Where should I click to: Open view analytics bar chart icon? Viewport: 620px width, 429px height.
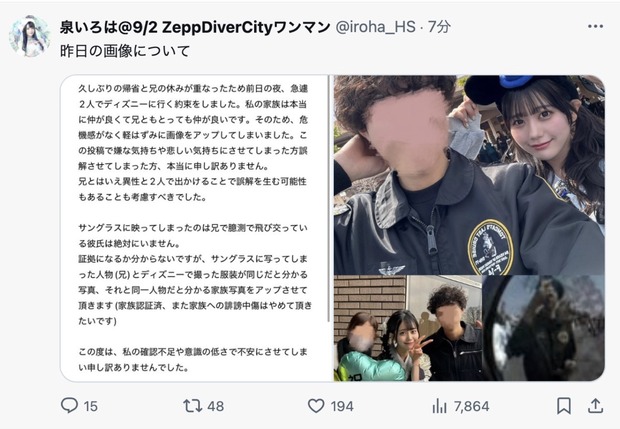[439, 406]
